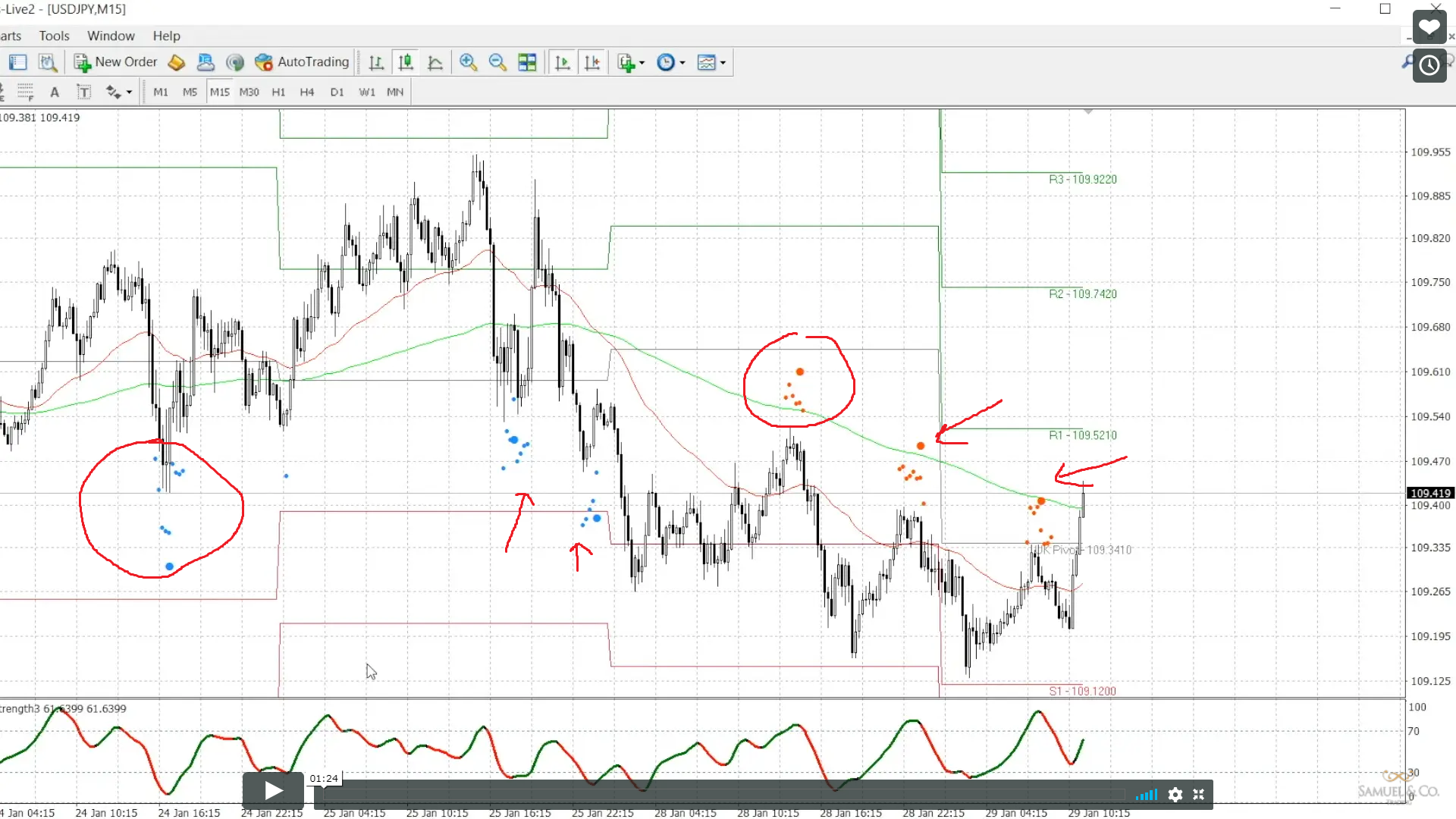Toggle AutoTrading on or off

point(303,62)
